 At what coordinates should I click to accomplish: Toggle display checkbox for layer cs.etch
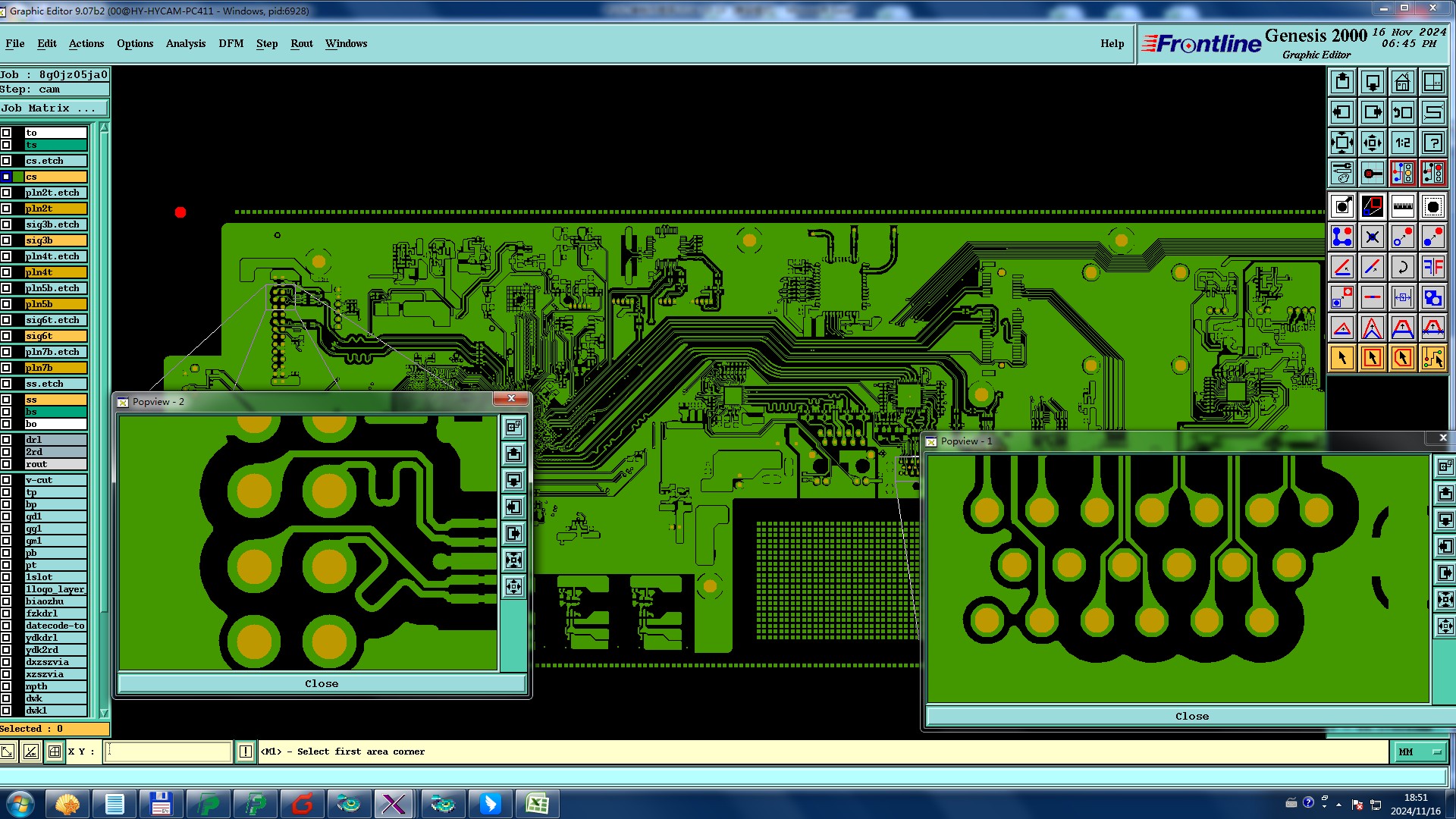(x=6, y=161)
